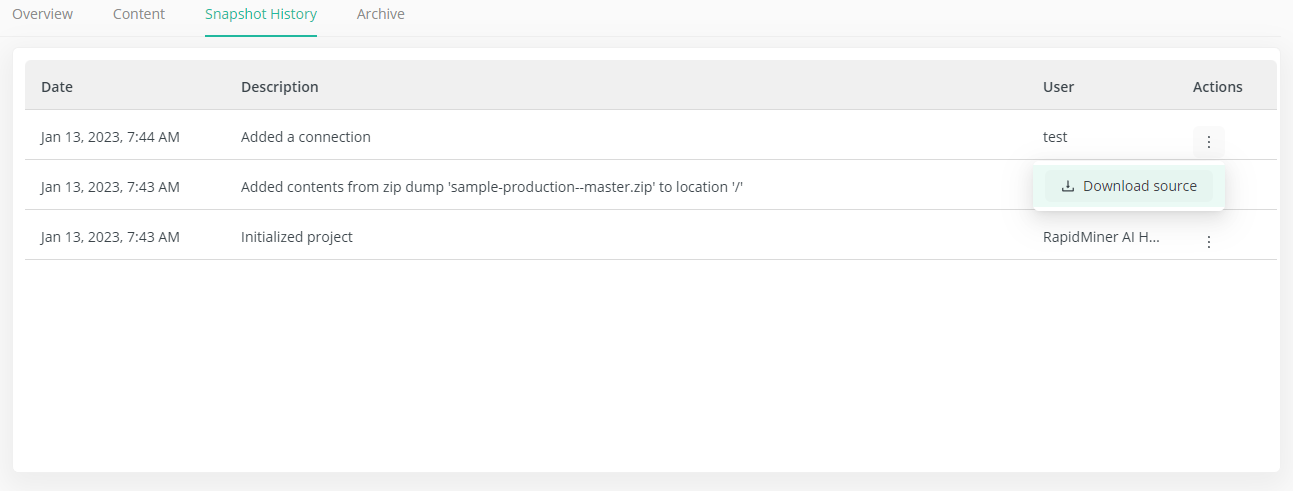Click the 'Jan 13, 2023, 7:44 AM' date
1293x491 pixels.
[x=110, y=137]
